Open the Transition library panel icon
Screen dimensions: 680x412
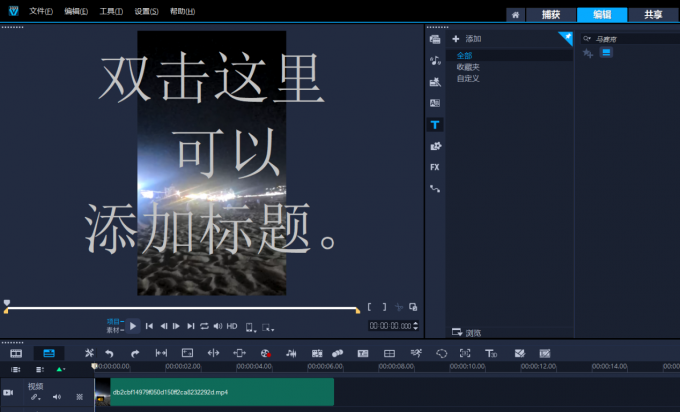(x=435, y=103)
